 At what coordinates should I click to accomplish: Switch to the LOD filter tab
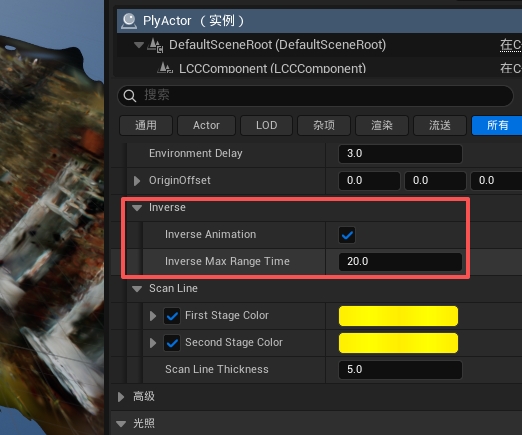point(266,125)
